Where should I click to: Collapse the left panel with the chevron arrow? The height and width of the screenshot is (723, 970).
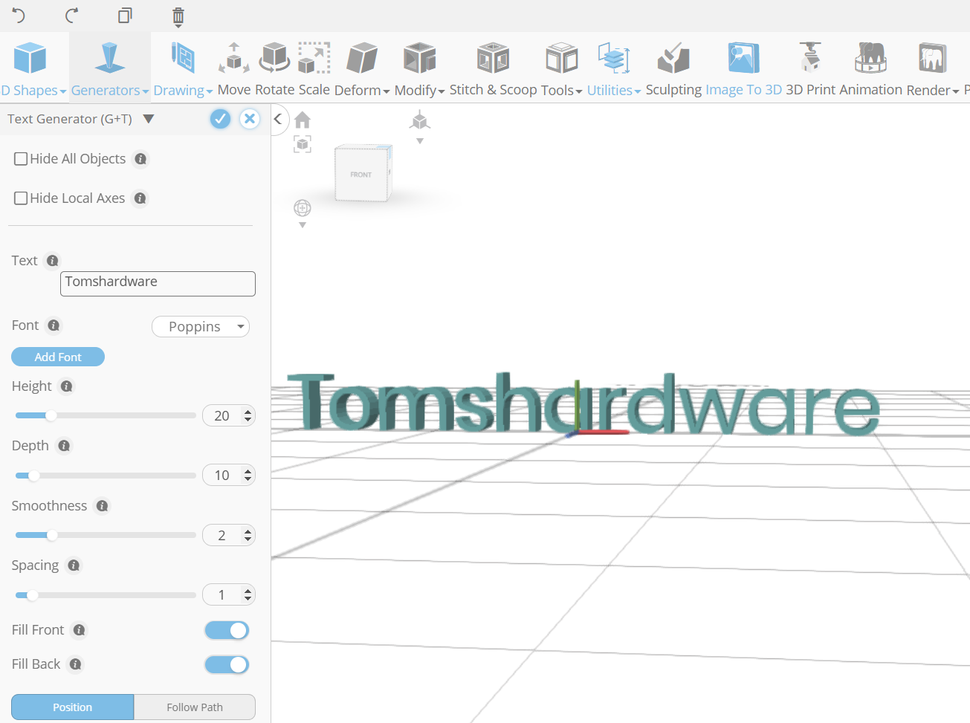click(x=278, y=118)
